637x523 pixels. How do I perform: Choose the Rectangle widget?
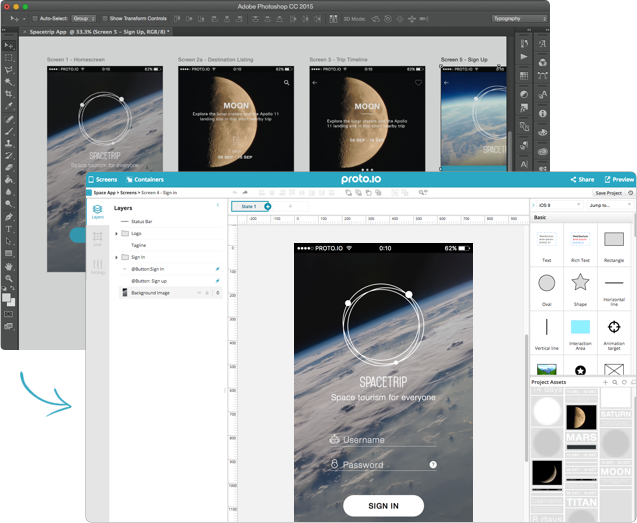[x=614, y=239]
